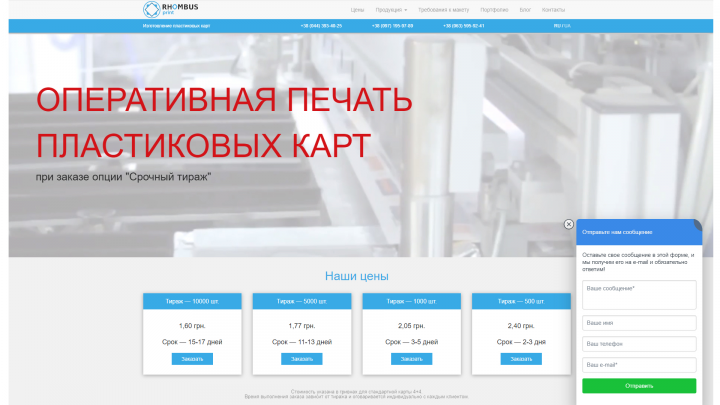Click the folded corner of message popup
Image resolution: width=720 pixels, height=405 pixels.
[698, 224]
